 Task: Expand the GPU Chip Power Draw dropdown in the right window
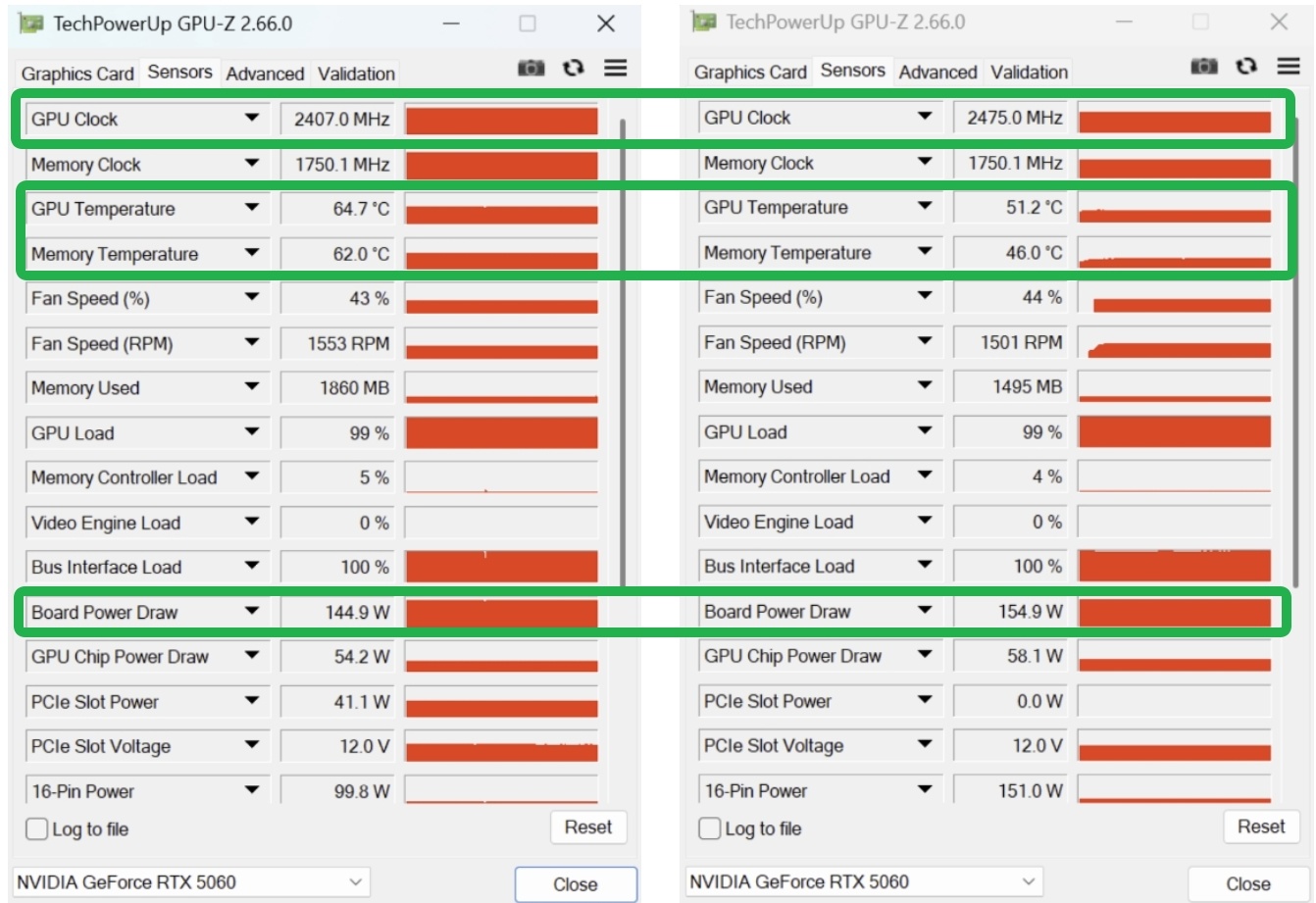pyautogui.click(x=925, y=656)
